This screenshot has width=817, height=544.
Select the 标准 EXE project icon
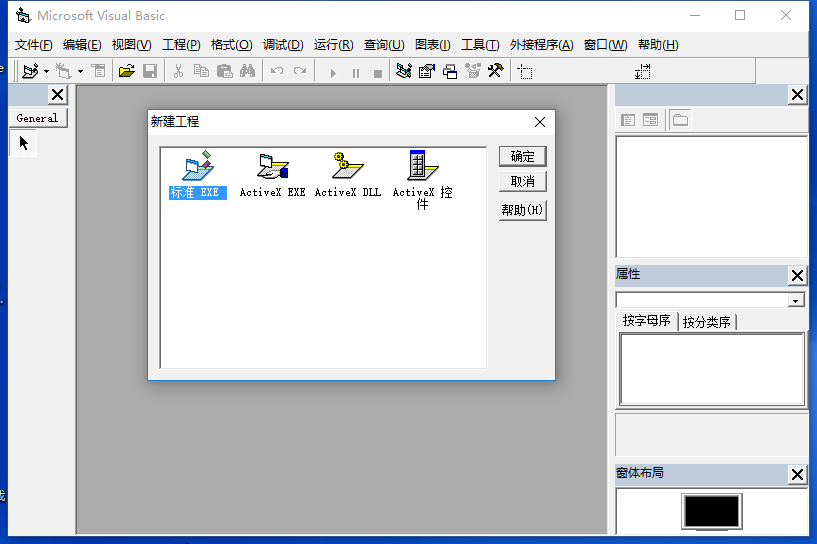click(197, 175)
